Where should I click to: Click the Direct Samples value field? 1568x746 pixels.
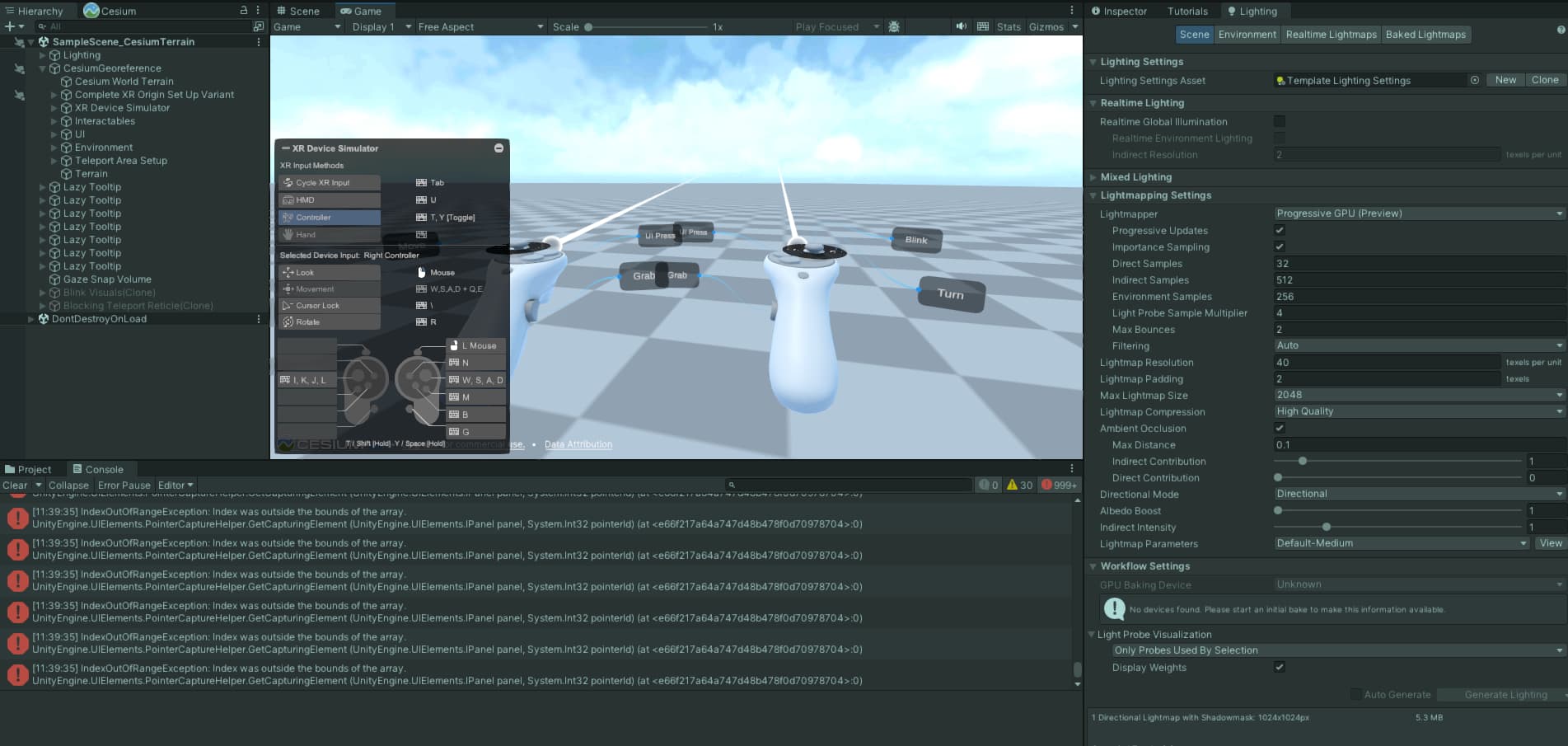click(1419, 264)
